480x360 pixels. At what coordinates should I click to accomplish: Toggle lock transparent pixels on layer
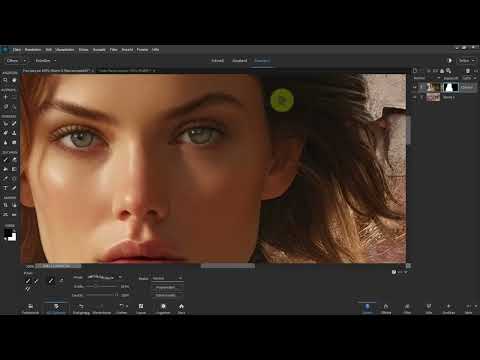tap(449, 71)
